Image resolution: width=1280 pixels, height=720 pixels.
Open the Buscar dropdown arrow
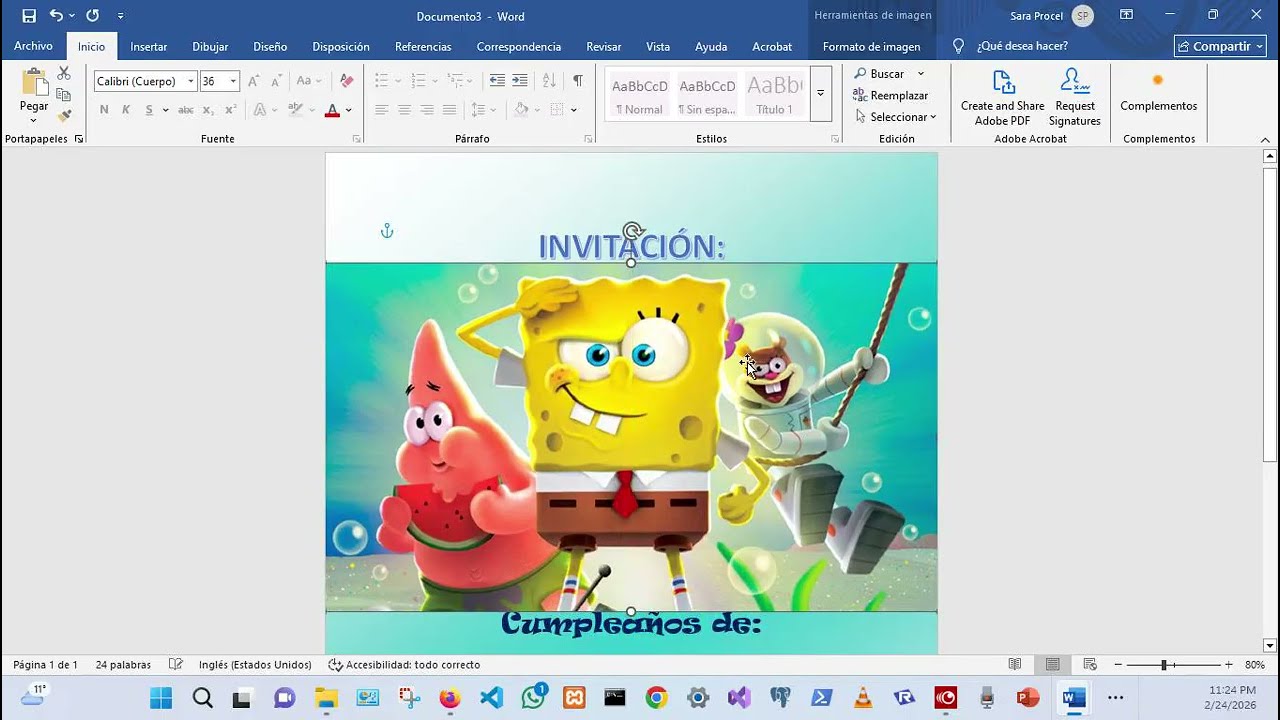[x=921, y=74]
